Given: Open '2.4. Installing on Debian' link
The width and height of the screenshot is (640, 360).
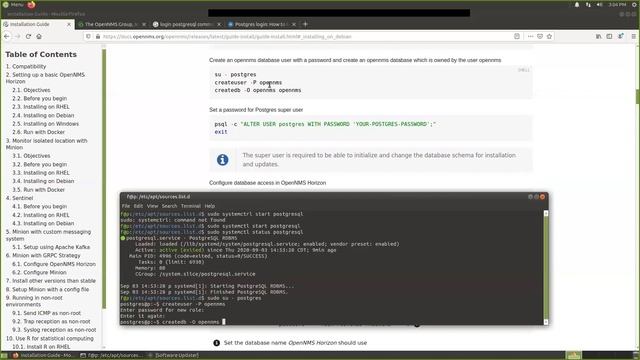Looking at the screenshot, I should (x=43, y=116).
